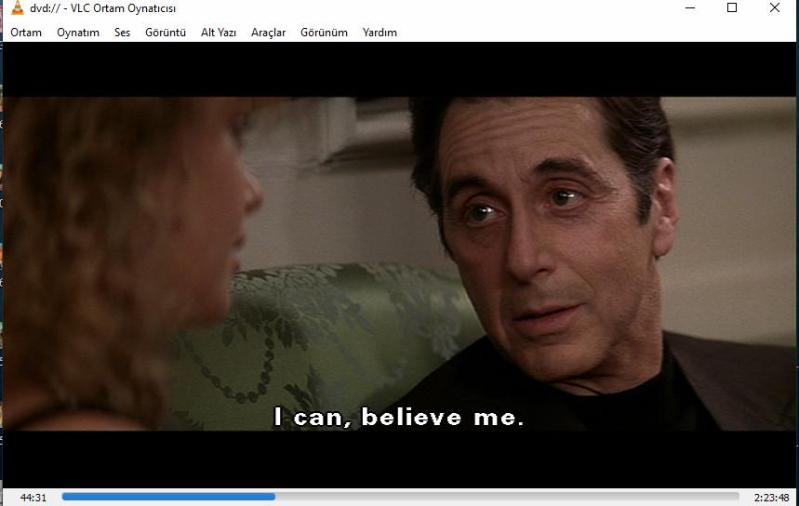Click the man's face in the video
The image size is (799, 506).
[x=540, y=240]
